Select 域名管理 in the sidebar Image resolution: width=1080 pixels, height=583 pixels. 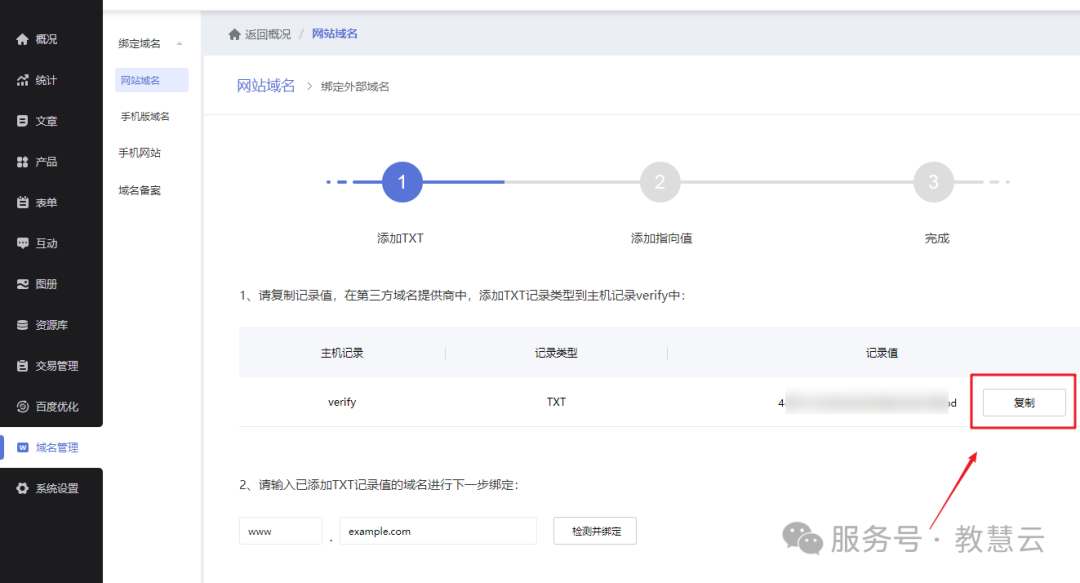coord(56,448)
